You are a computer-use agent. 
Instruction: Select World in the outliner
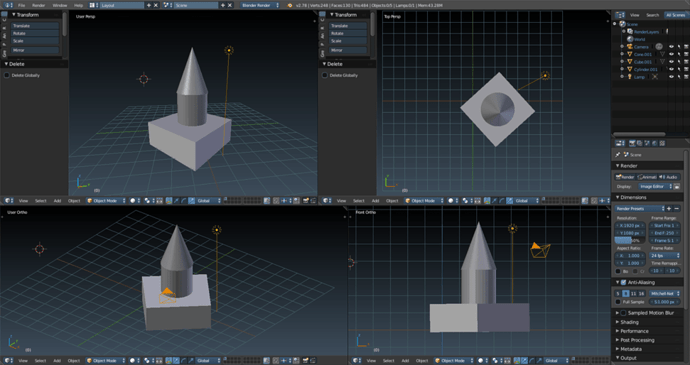(640, 39)
